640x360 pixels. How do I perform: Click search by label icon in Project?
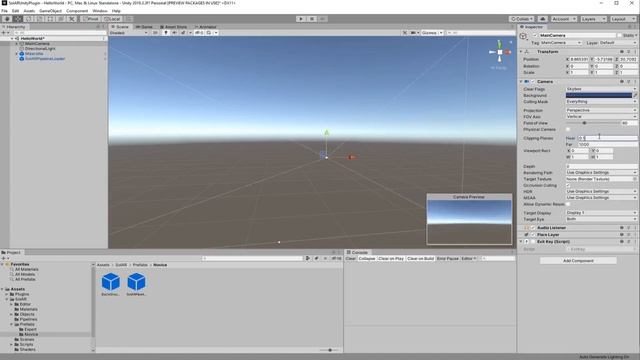316,258
